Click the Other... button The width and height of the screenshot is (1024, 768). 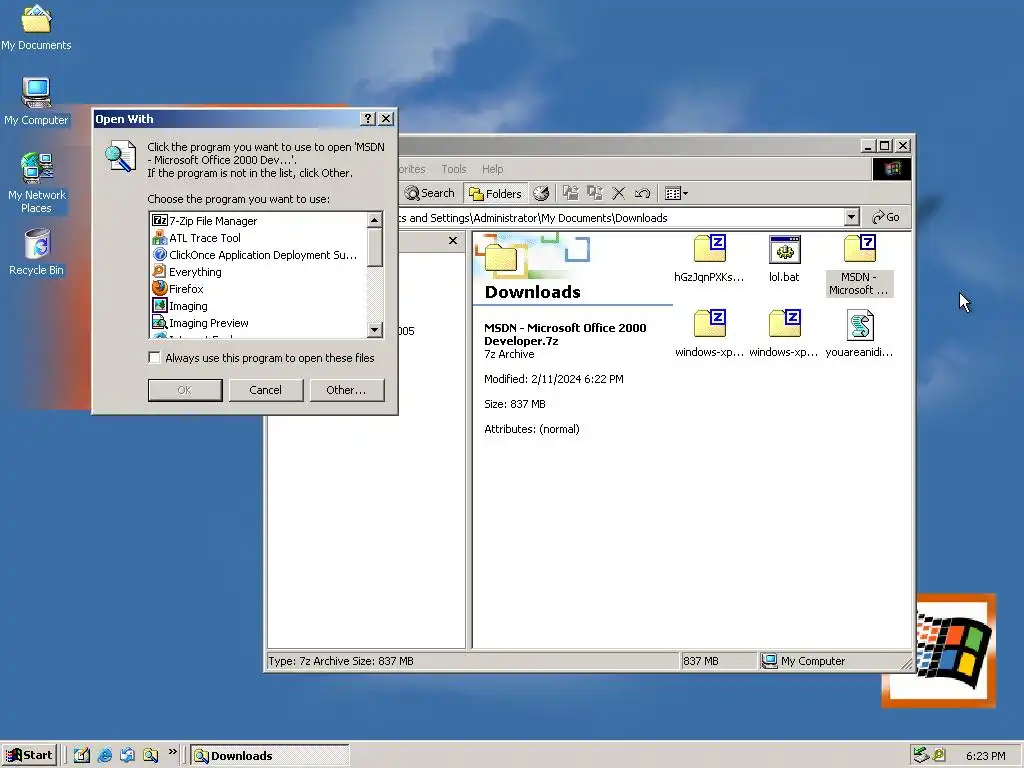point(346,390)
